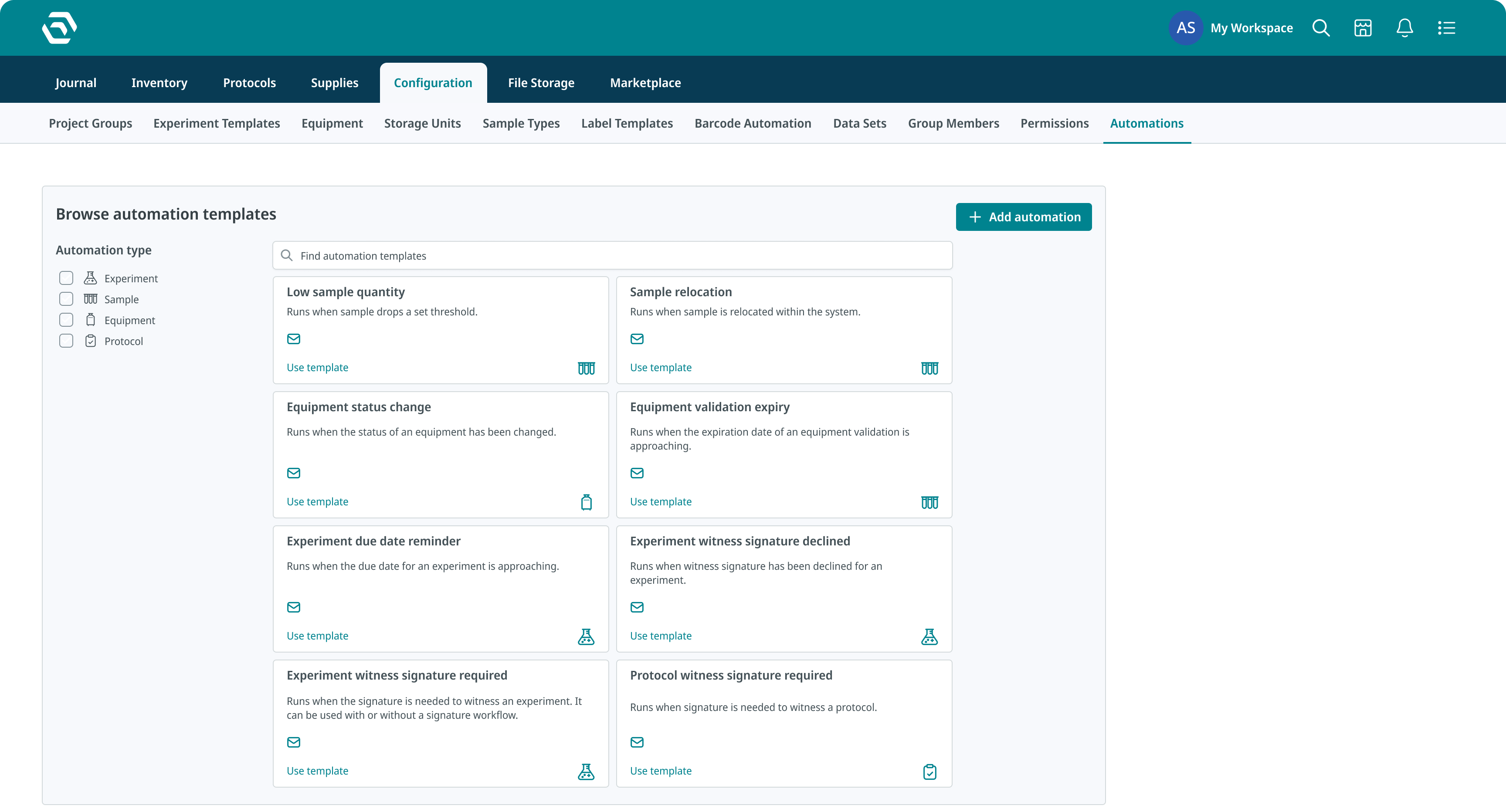Screen dimensions: 1506x812
Task: Click email icon on Low sample quantity card
Action: click(x=293, y=339)
